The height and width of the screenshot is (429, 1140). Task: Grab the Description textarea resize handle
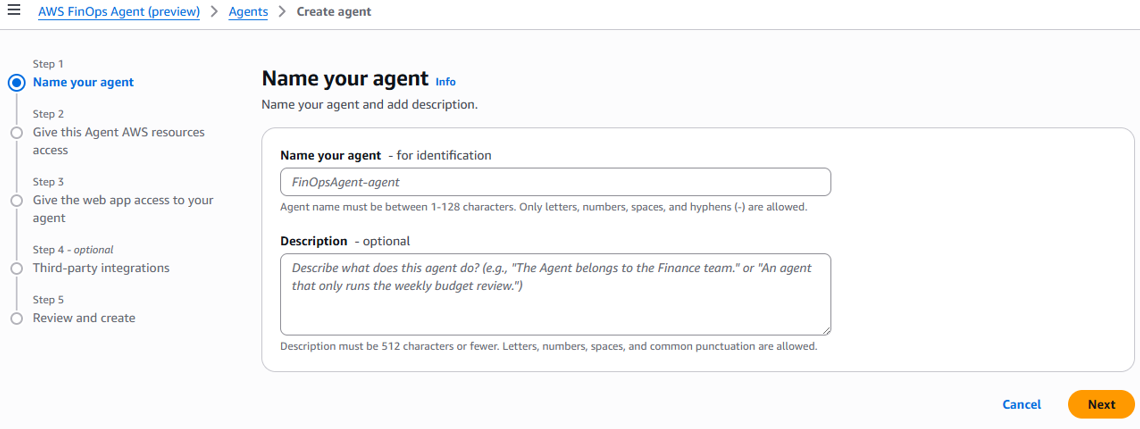click(x=826, y=330)
